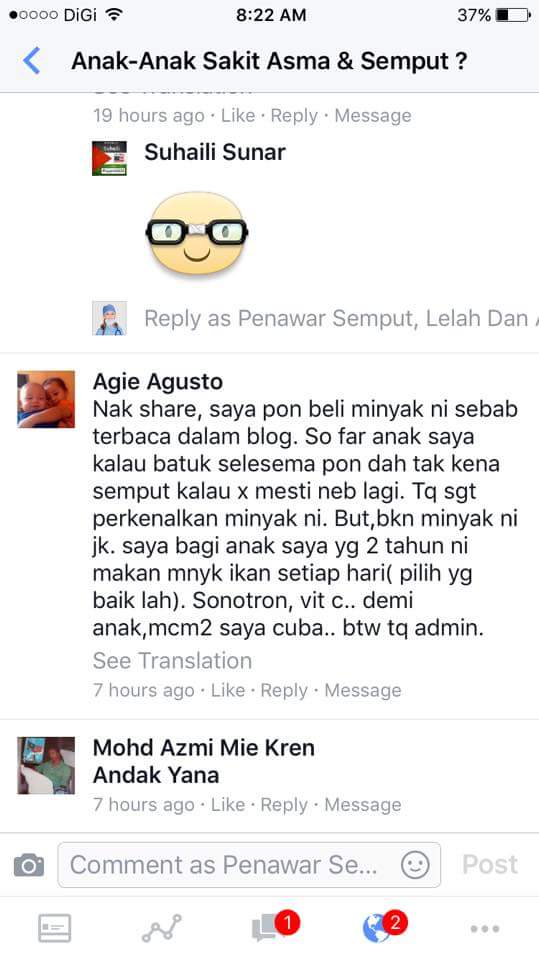The height and width of the screenshot is (960, 539).
Task: Tap Reply as Penawar Semput field
Action: (337, 318)
